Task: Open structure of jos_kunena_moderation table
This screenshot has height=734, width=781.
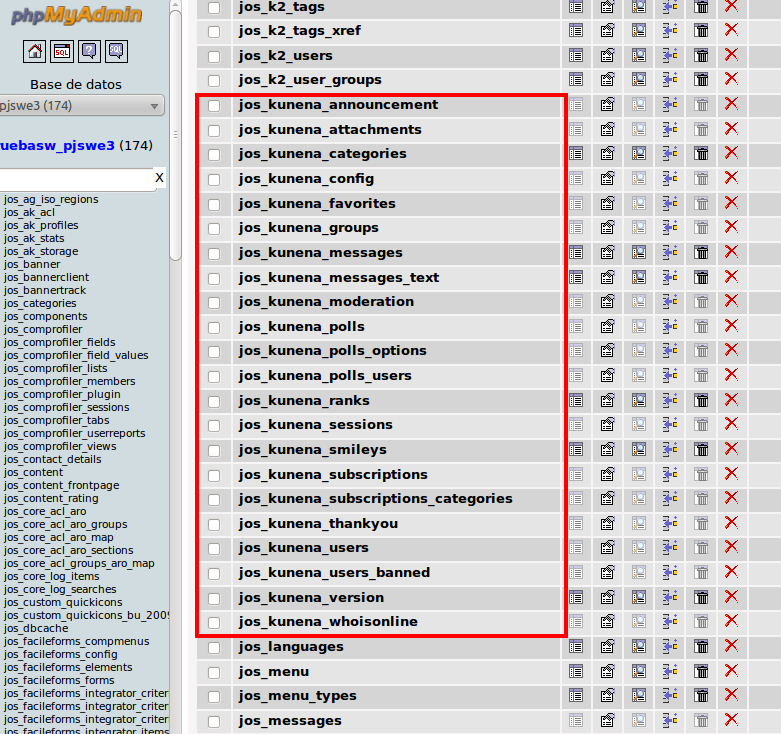Action: [x=607, y=301]
